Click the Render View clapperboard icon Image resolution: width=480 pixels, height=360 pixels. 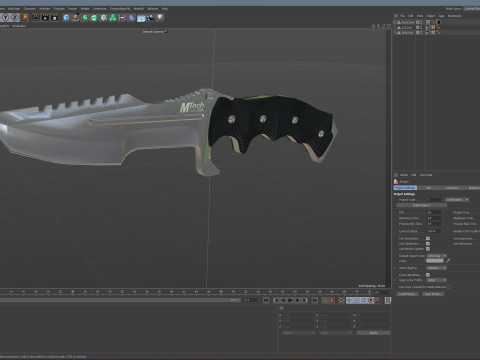pyautogui.click(x=36, y=17)
